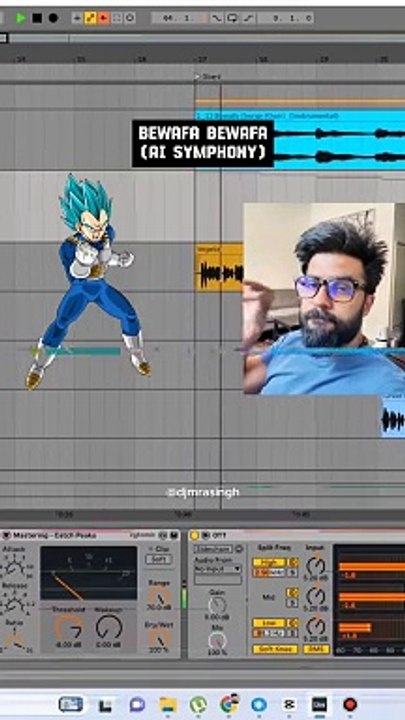Click the compressor transfer curve display
The height and width of the screenshot is (720, 405).
(x=88, y=573)
